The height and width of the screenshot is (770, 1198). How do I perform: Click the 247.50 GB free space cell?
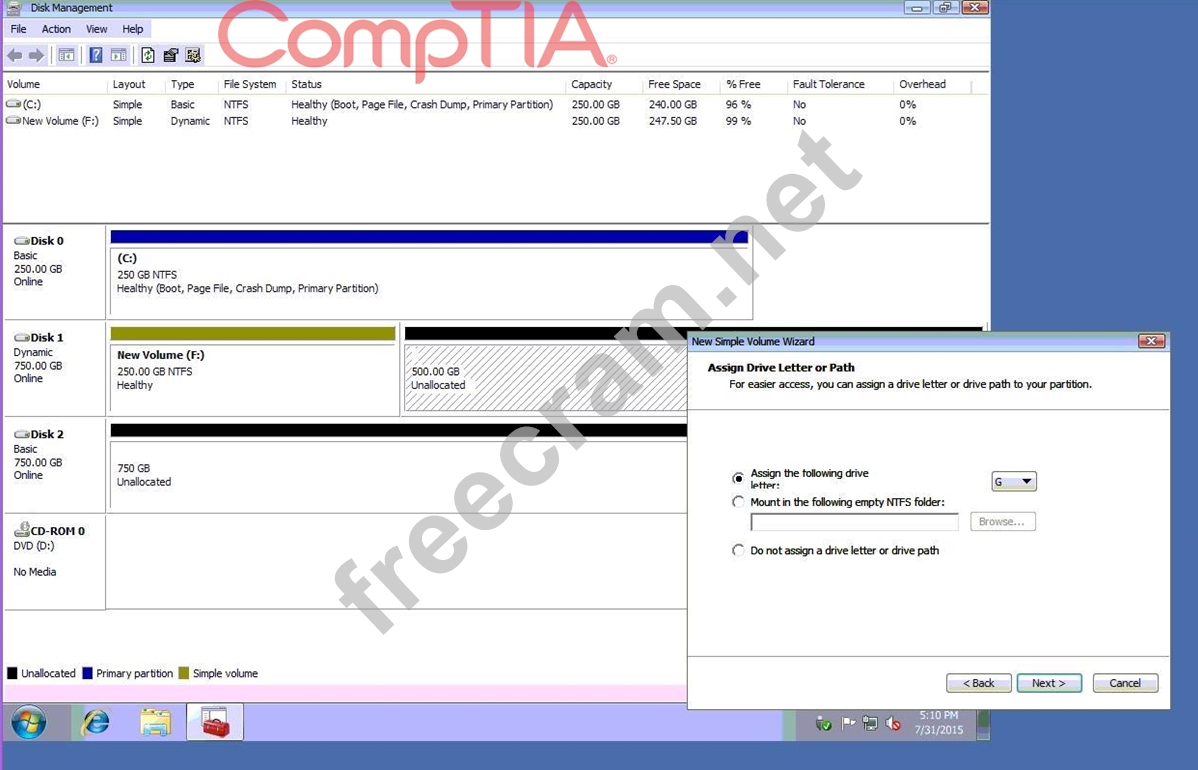pyautogui.click(x=672, y=121)
